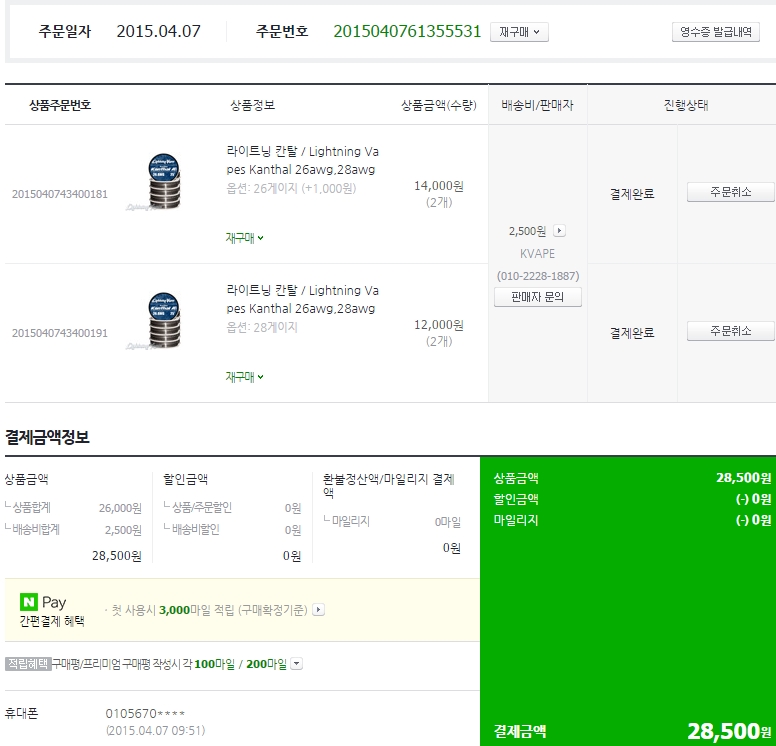This screenshot has width=776, height=746.
Task: Click the 영수증 발급내역 button
Action: [715, 32]
